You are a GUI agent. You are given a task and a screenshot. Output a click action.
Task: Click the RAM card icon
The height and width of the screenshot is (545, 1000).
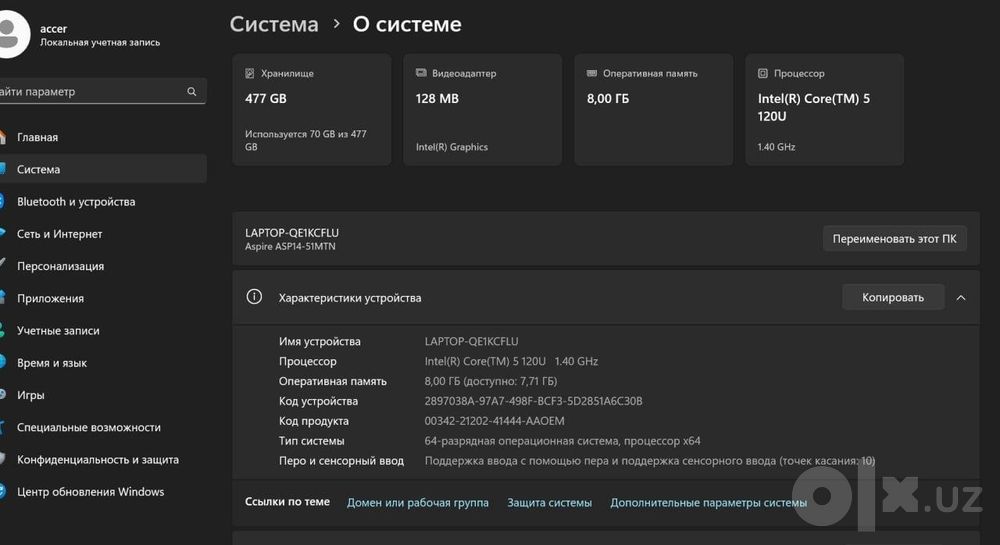coord(592,73)
